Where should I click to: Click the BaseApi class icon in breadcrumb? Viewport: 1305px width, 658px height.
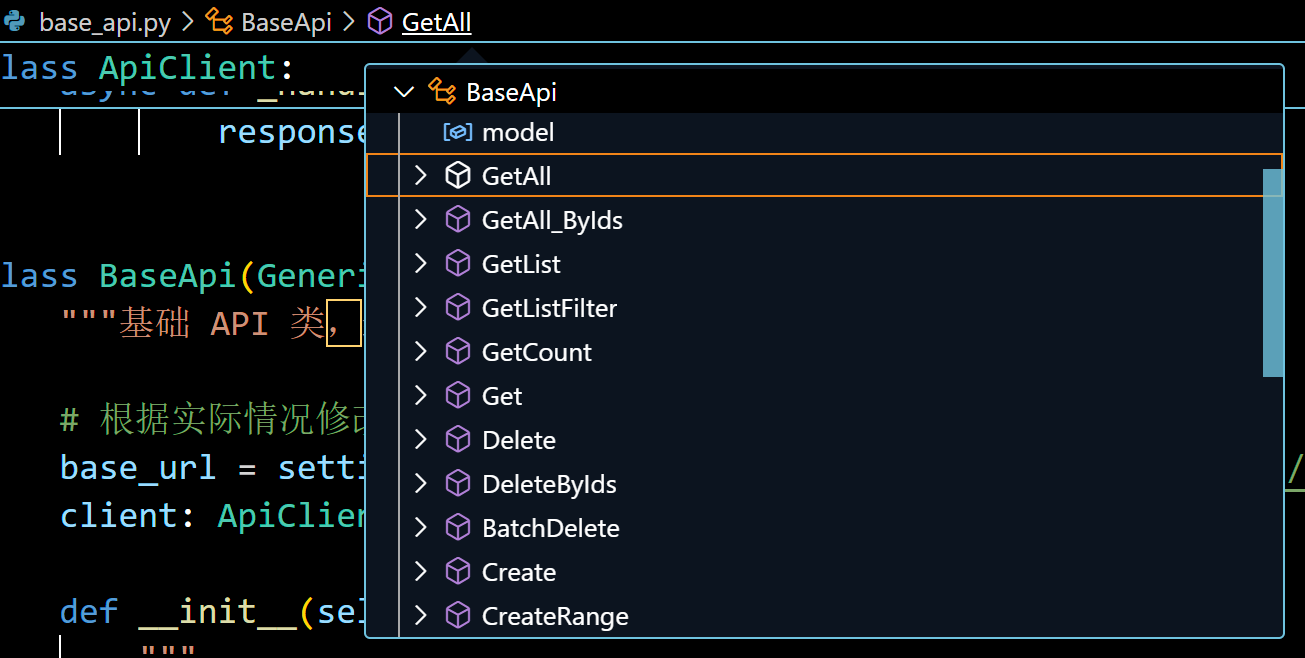pyautogui.click(x=219, y=22)
